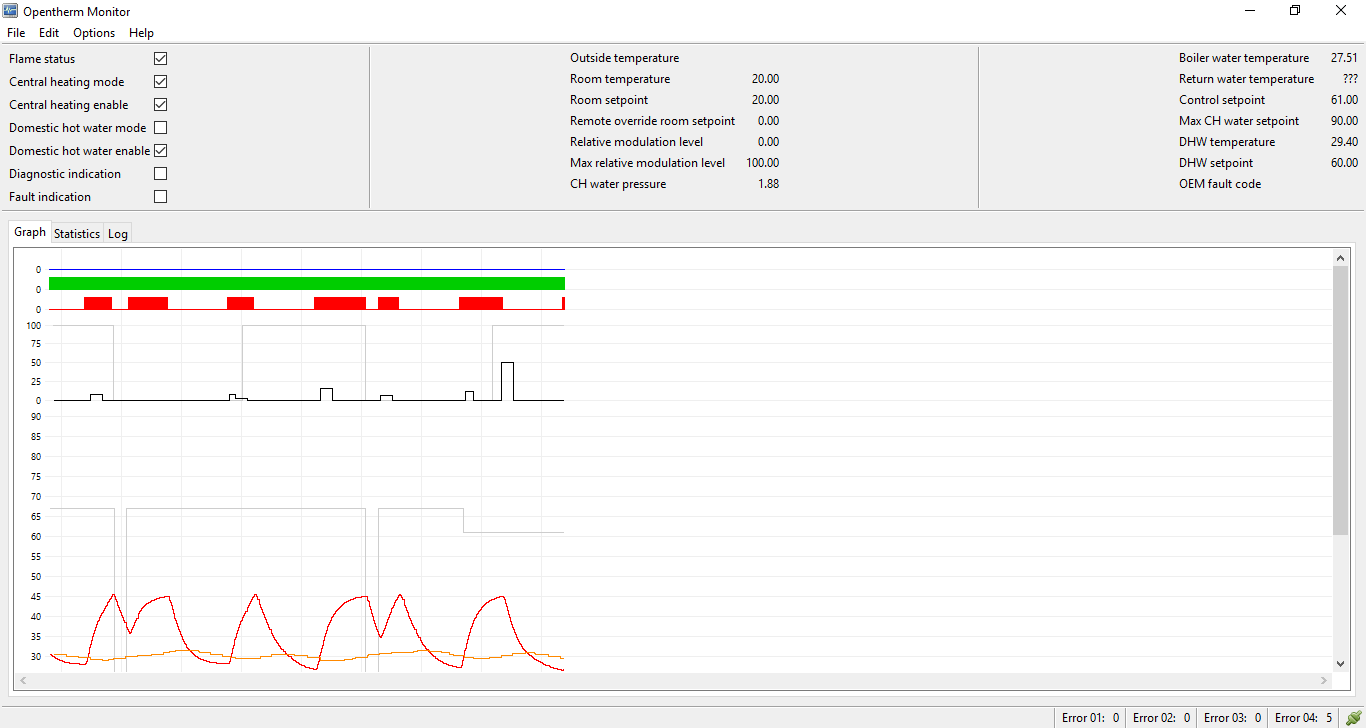Screen dimensions: 1366x728
Task: Switch to the Graph tab
Action: 30,232
